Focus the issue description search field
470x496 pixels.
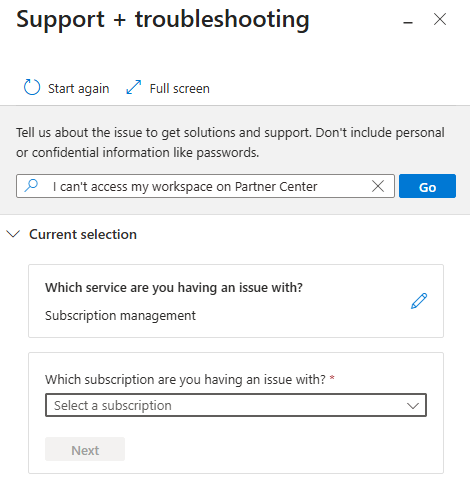pos(205,186)
